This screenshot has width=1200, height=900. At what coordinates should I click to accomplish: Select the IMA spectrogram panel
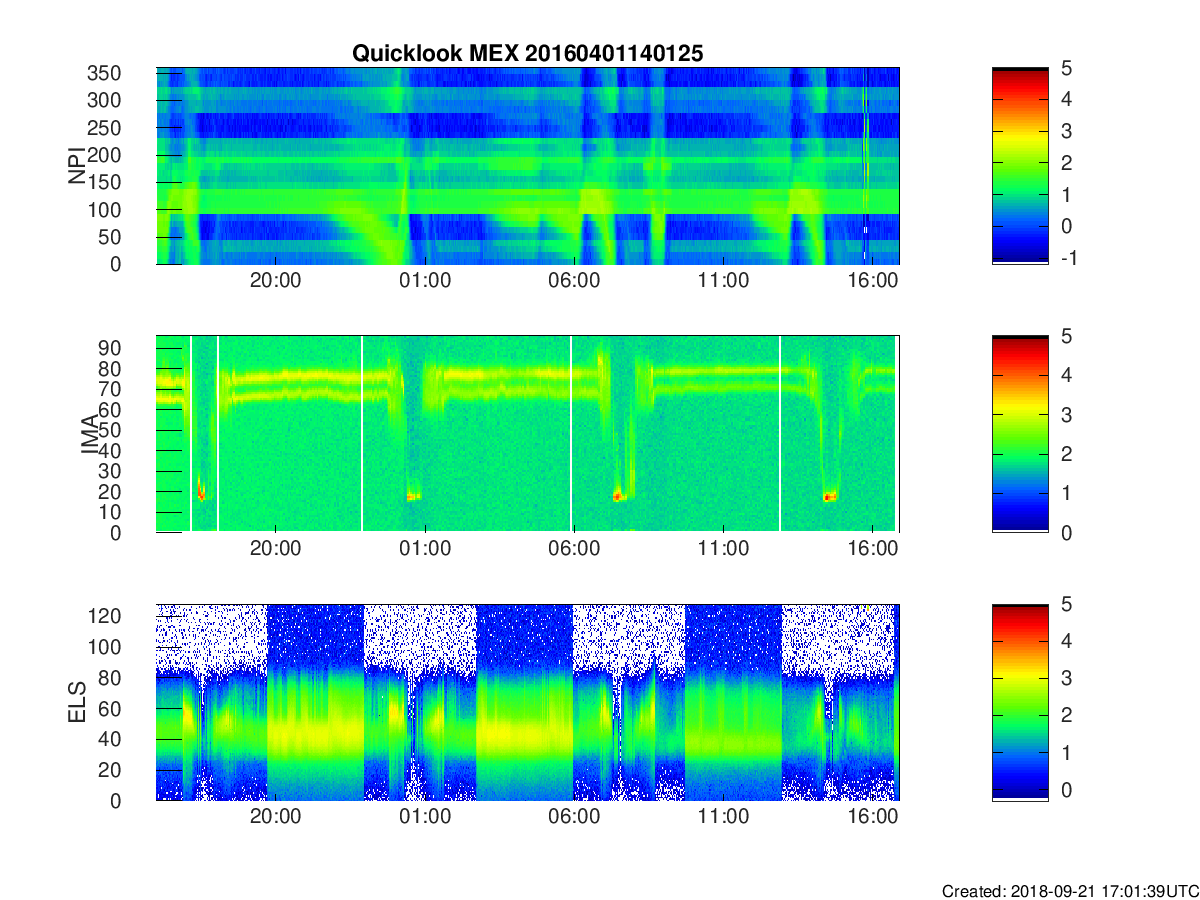click(x=527, y=434)
